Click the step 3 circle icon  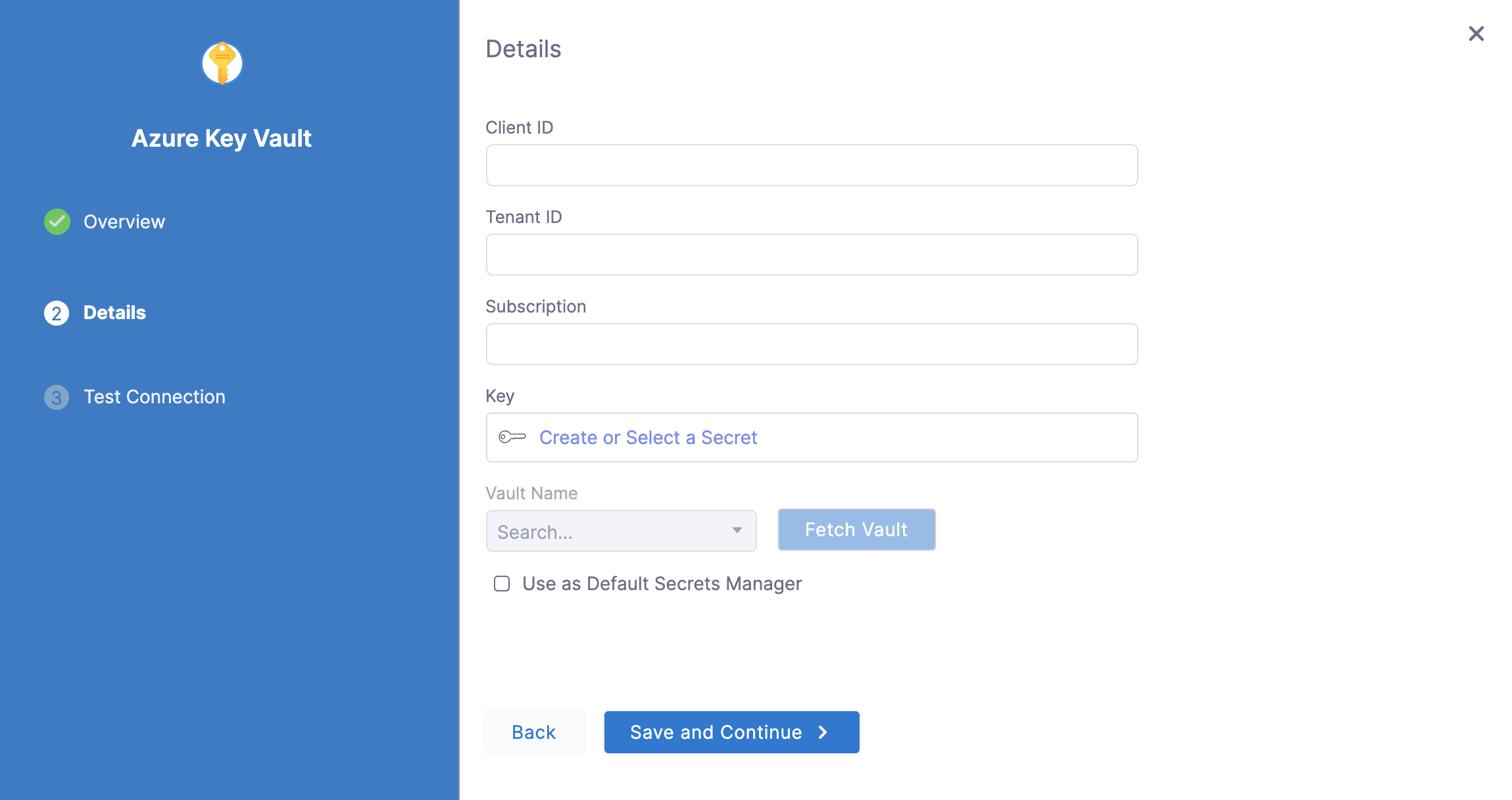[57, 397]
